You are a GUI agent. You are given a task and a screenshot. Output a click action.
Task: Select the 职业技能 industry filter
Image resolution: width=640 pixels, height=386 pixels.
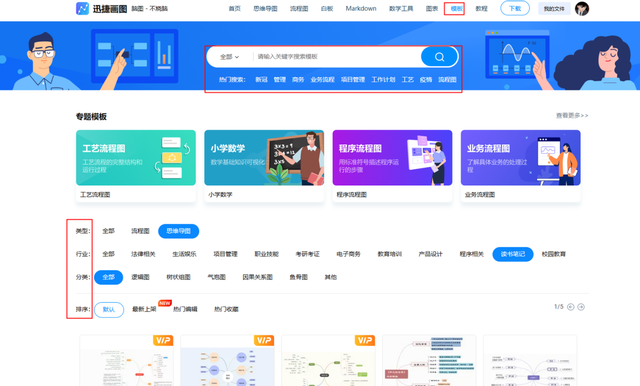tap(267, 254)
